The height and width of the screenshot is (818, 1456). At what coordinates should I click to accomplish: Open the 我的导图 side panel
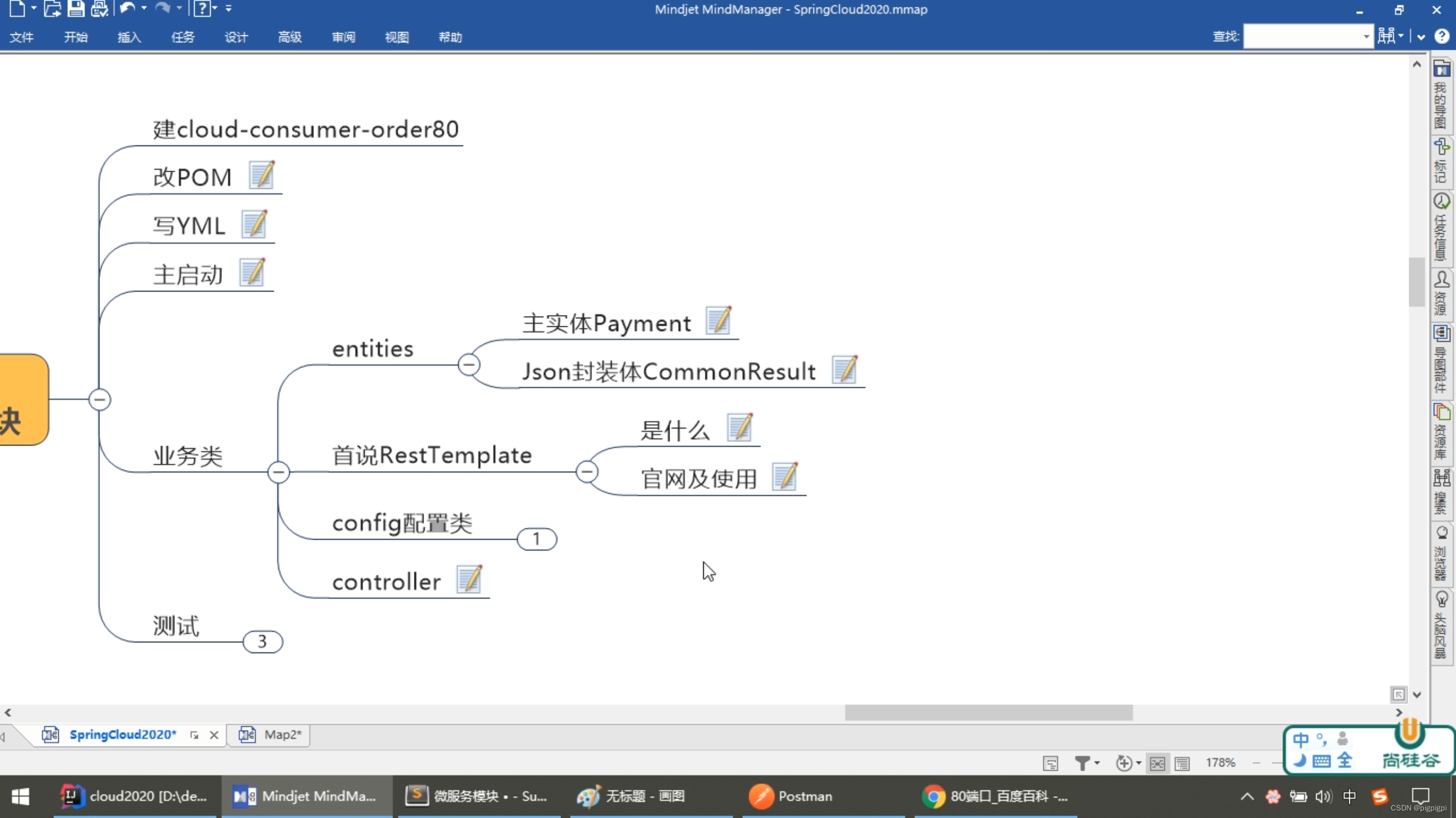point(1442,95)
